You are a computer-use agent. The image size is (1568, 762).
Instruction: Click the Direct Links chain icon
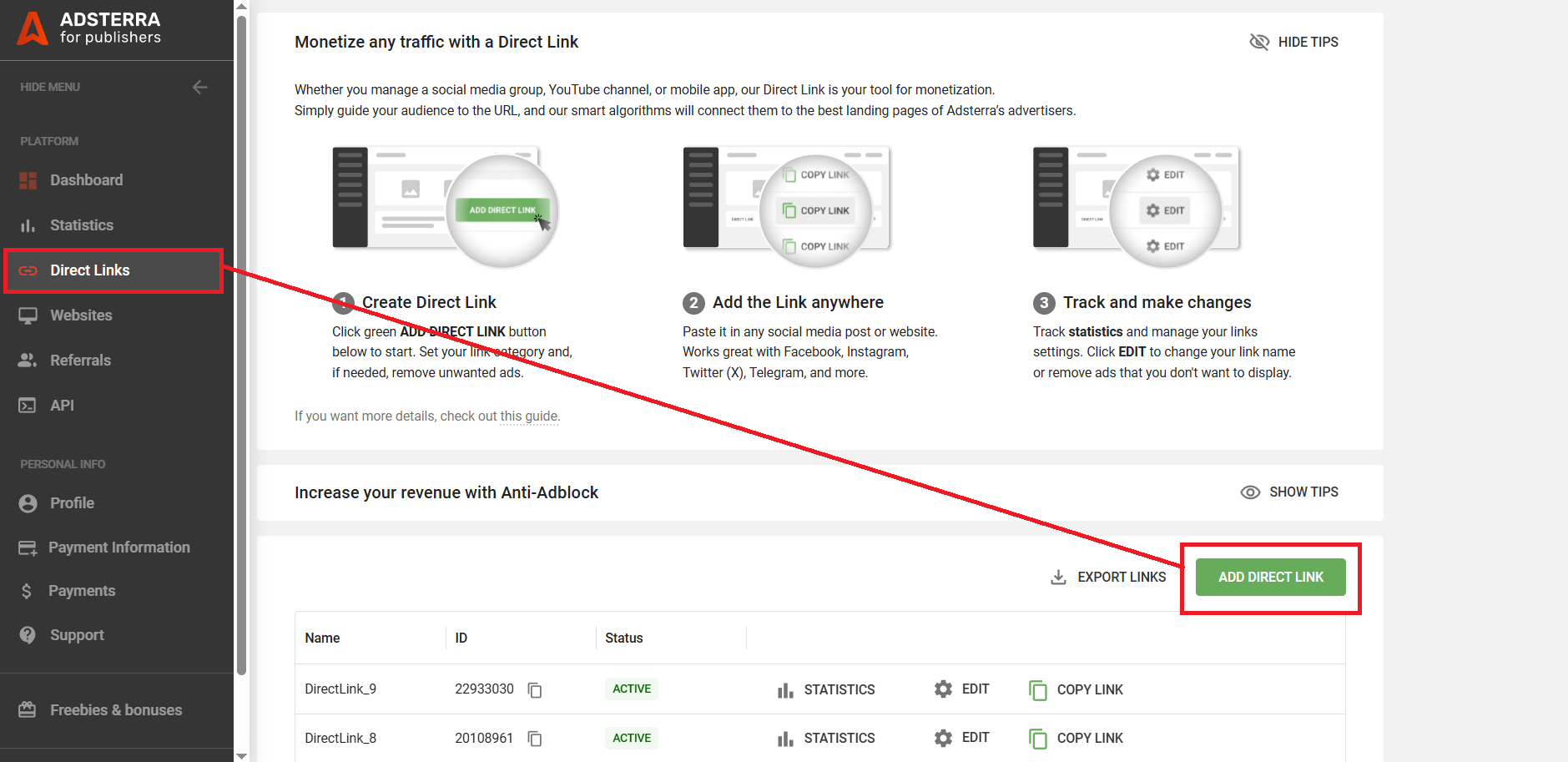[28, 270]
